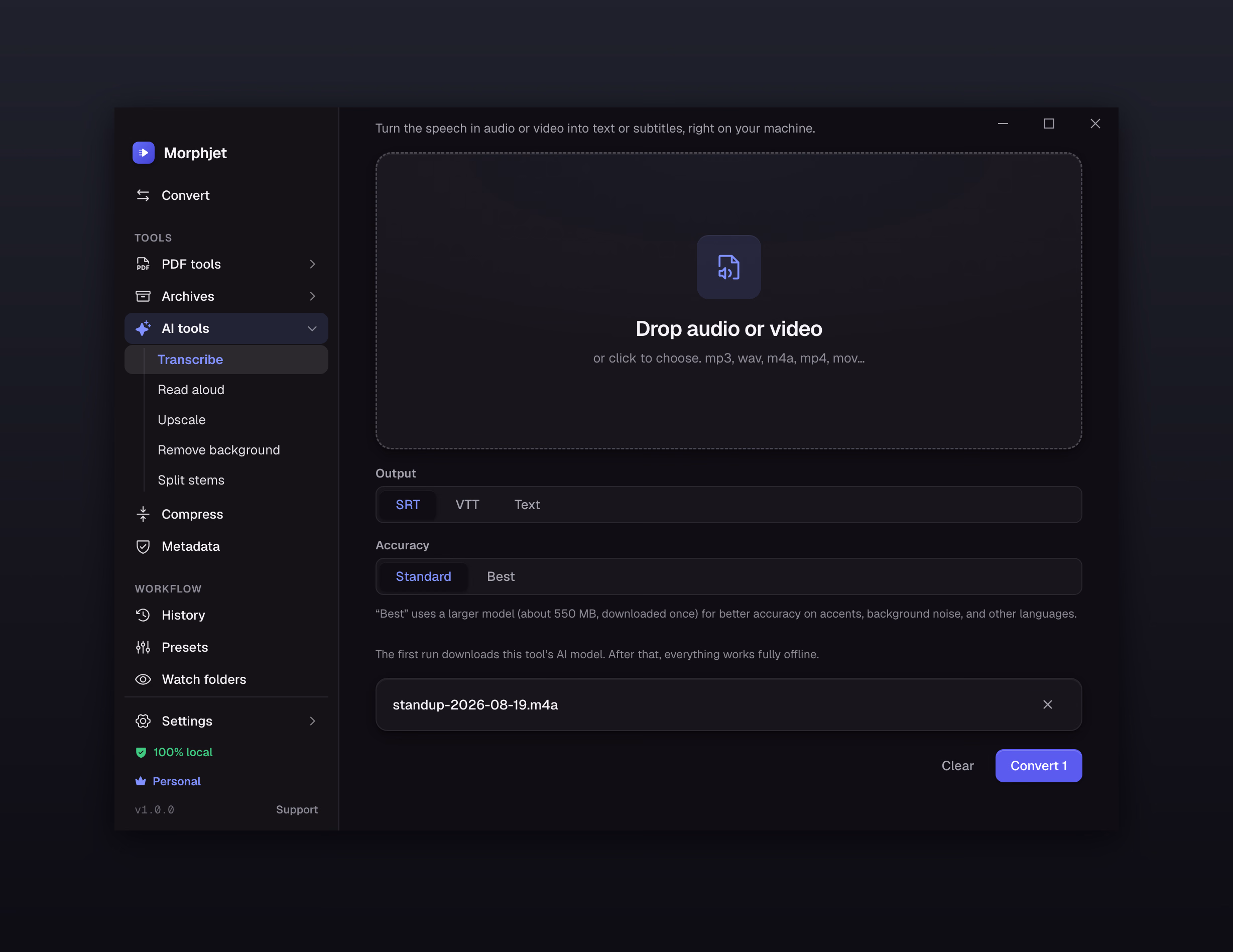Click the Watch folders eye icon
The width and height of the screenshot is (1233, 952).
(x=143, y=679)
